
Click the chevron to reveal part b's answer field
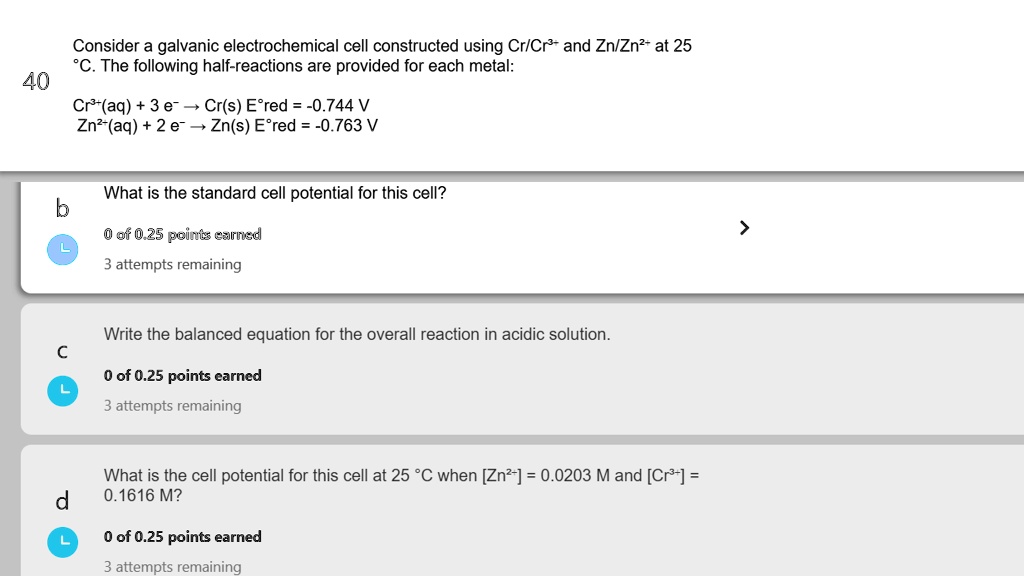pyautogui.click(x=744, y=227)
